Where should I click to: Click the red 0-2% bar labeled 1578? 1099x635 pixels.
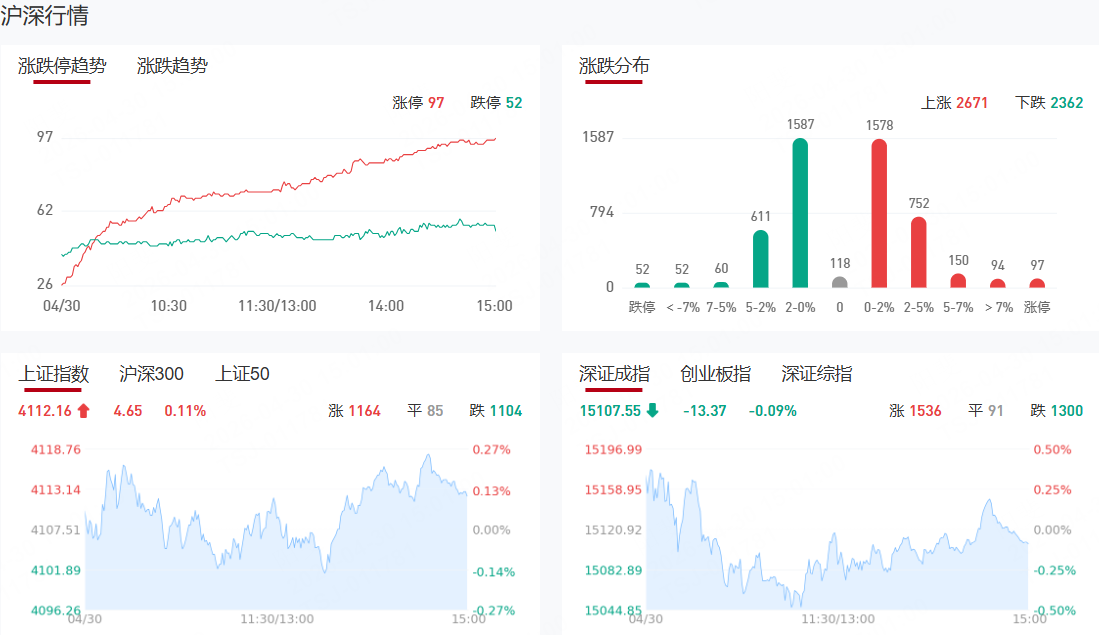tap(879, 213)
